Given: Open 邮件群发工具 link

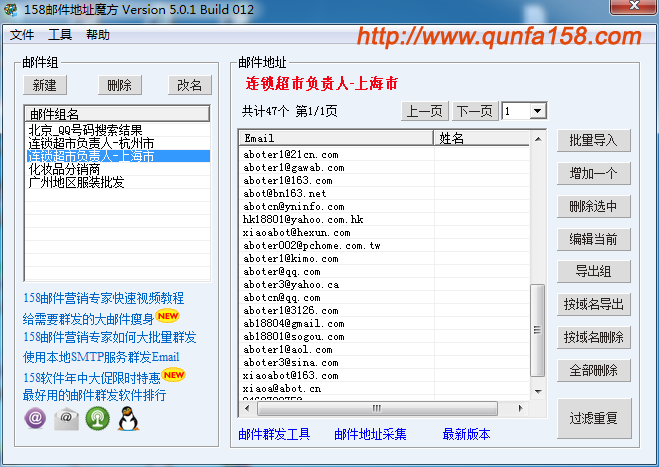Looking at the screenshot, I should click(x=274, y=434).
